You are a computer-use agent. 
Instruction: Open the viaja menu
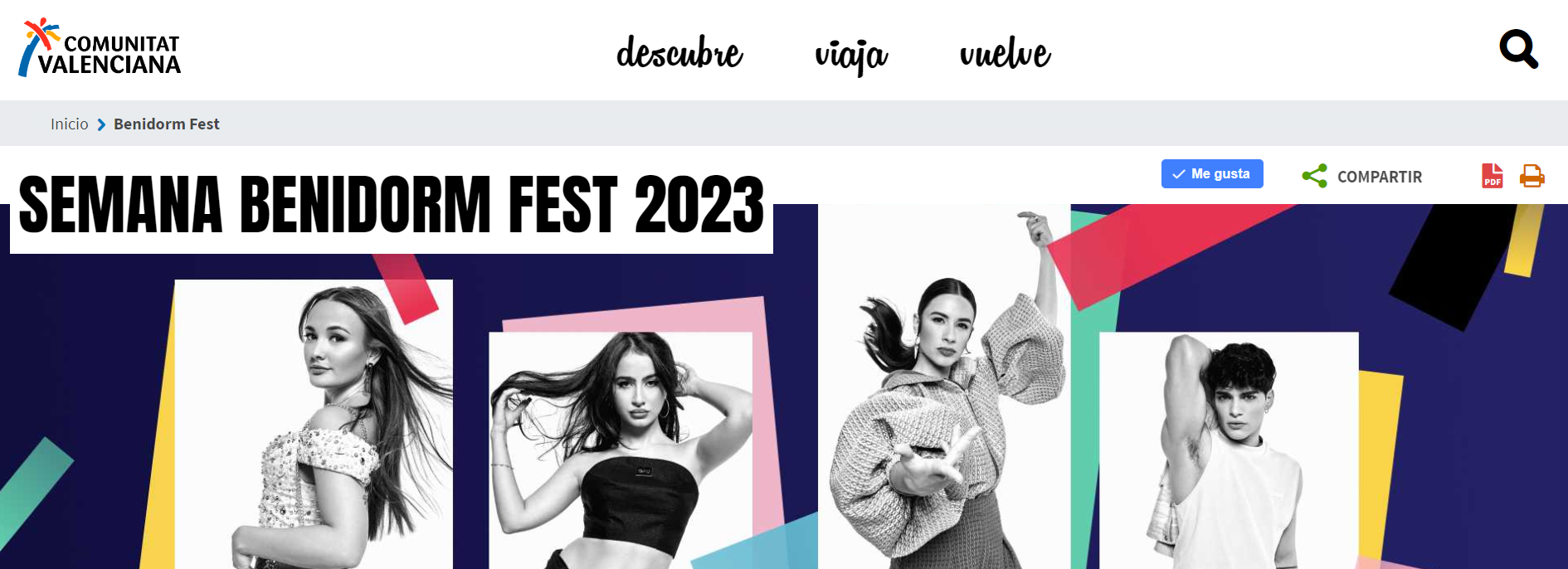click(851, 55)
